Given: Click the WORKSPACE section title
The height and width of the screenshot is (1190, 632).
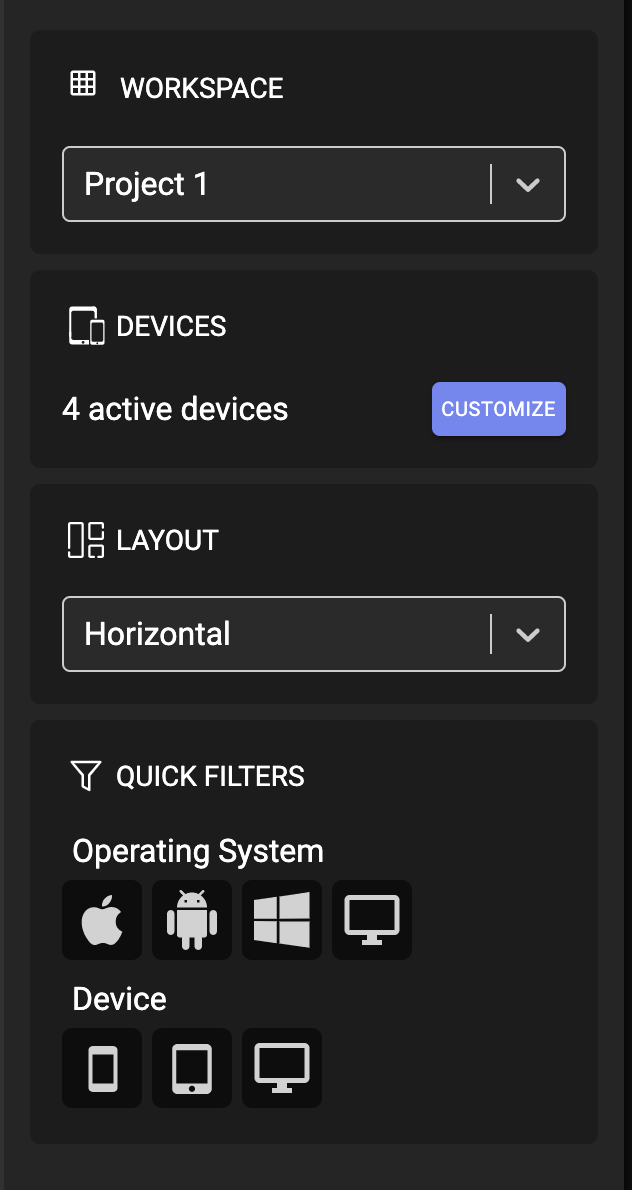Looking at the screenshot, I should [202, 88].
